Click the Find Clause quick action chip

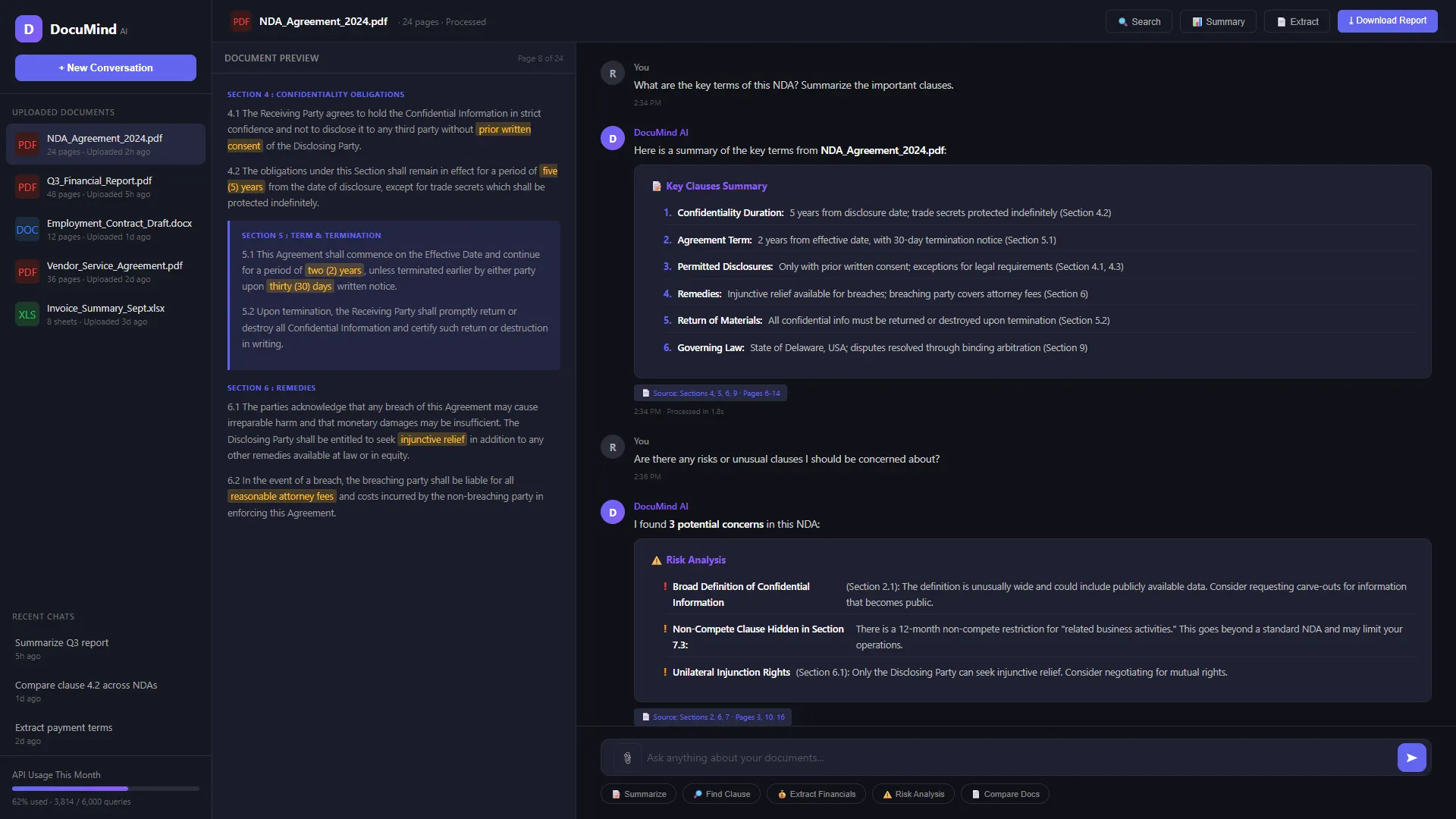click(x=721, y=794)
